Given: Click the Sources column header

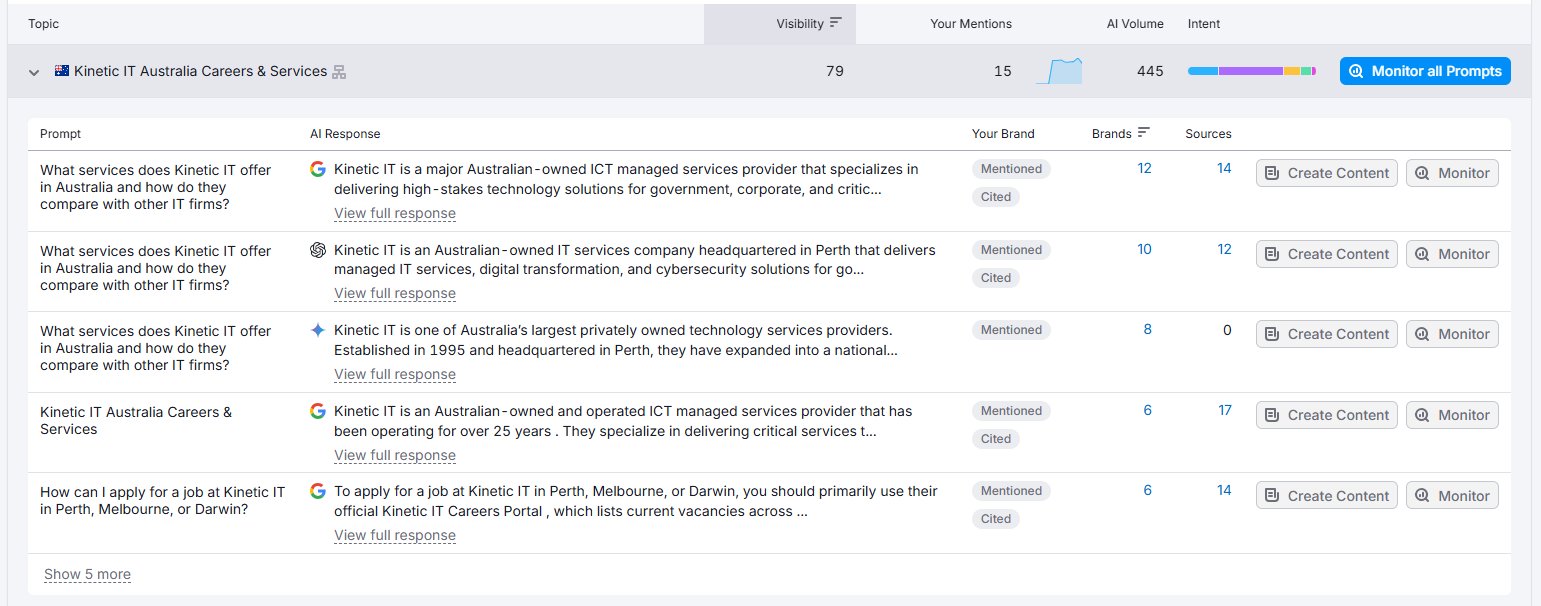Looking at the screenshot, I should pos(1208,133).
